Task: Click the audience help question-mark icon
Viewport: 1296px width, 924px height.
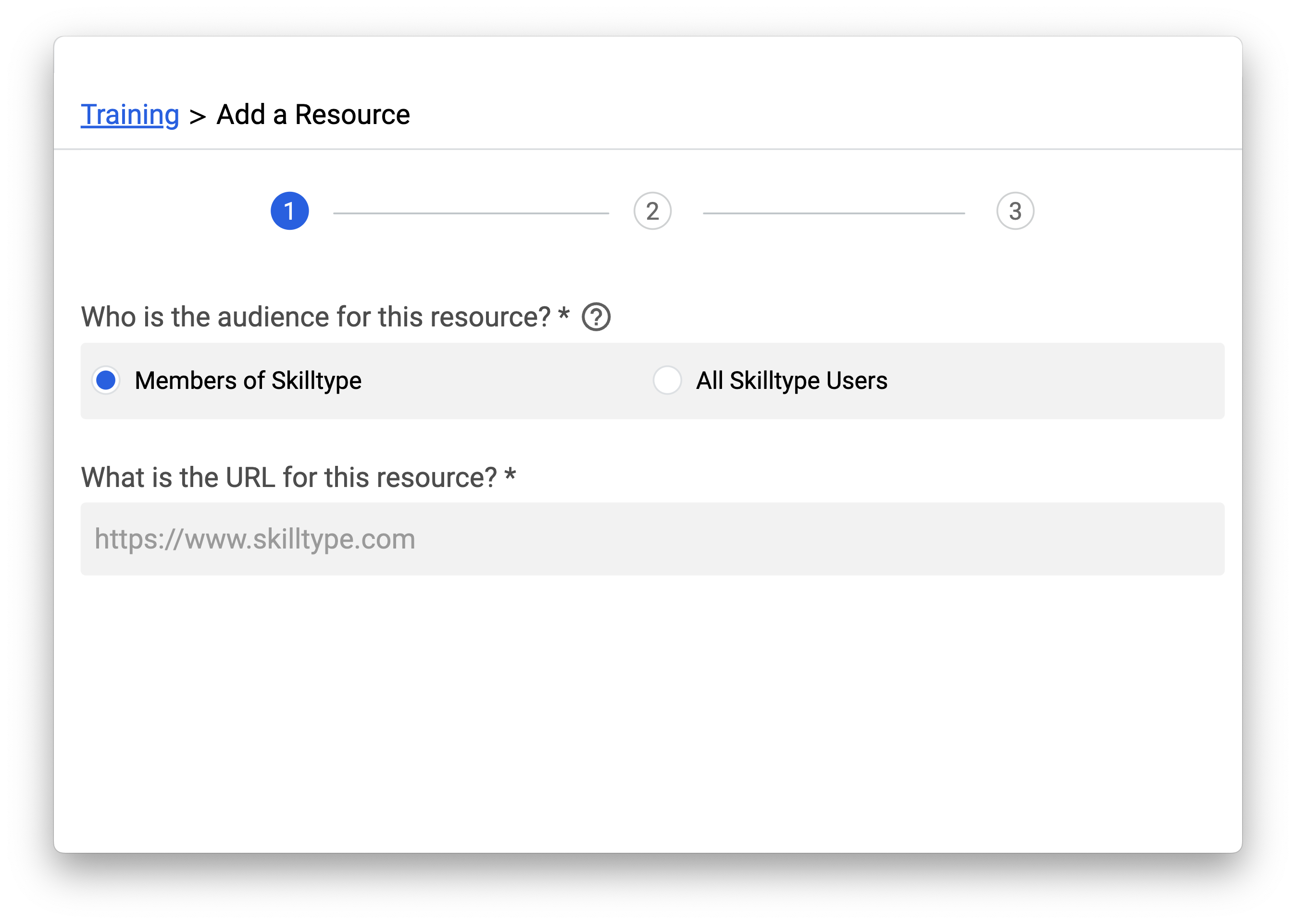Action: 596,317
